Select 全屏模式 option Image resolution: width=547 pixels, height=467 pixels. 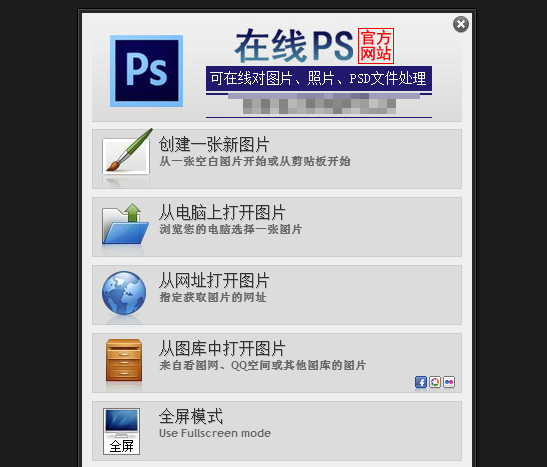pos(277,431)
